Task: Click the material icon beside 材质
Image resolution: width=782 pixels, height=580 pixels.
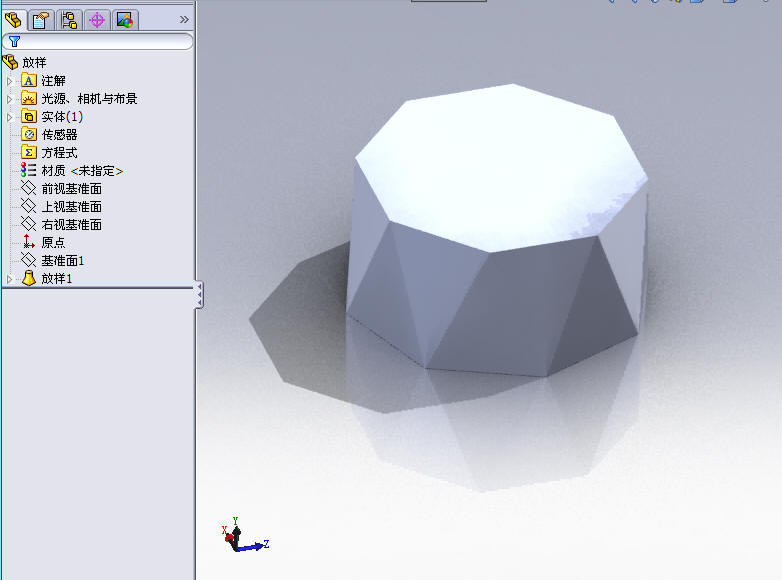Action: pyautogui.click(x=28, y=171)
